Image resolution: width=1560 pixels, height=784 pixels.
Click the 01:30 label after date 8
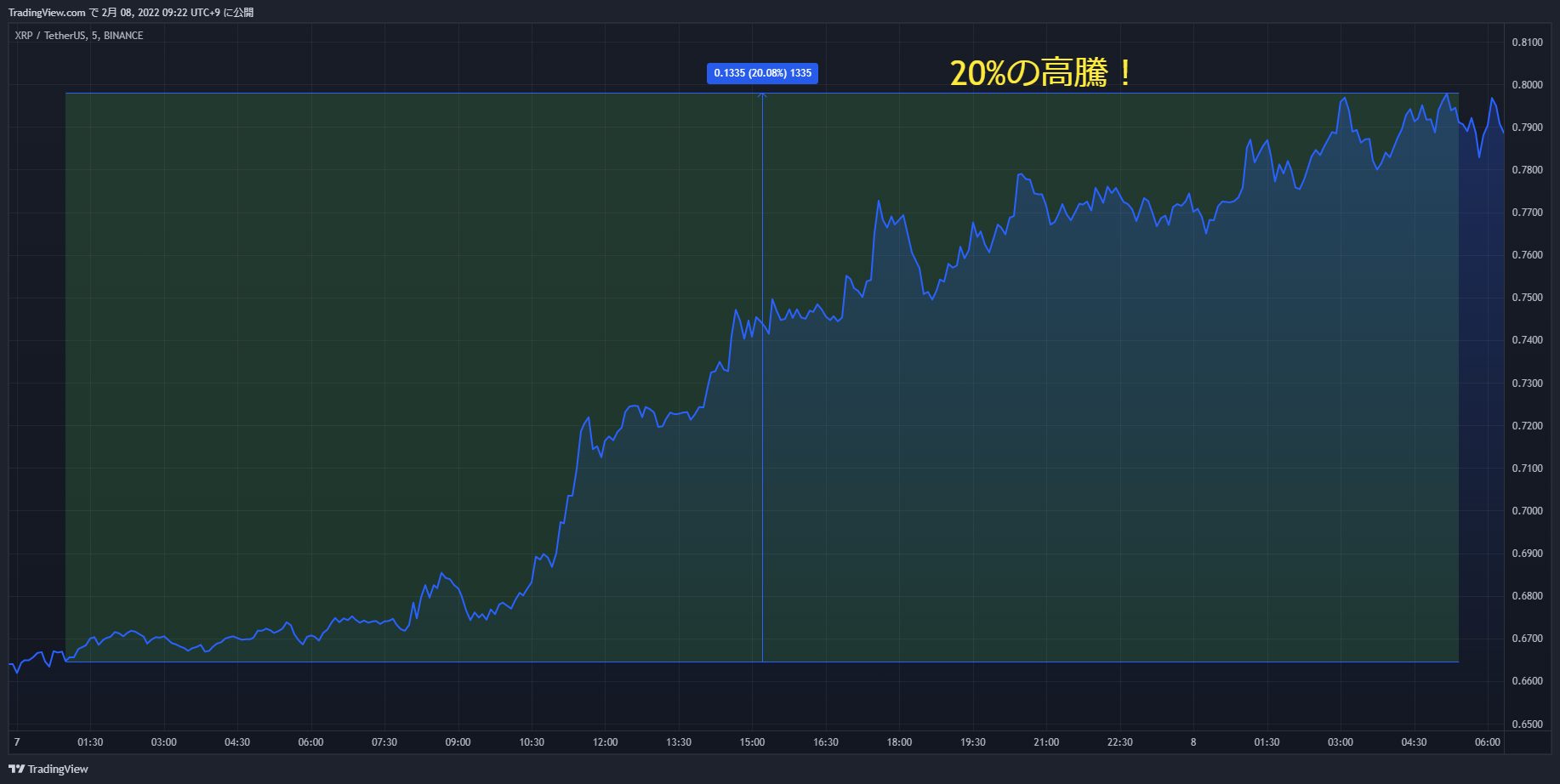(1267, 742)
